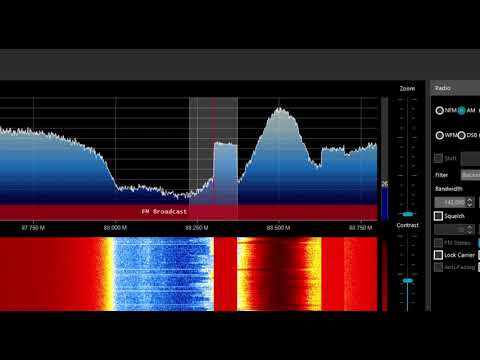Select the WFM demodulation mode
Image resolution: width=480 pixels, height=360 pixels.
(440, 135)
